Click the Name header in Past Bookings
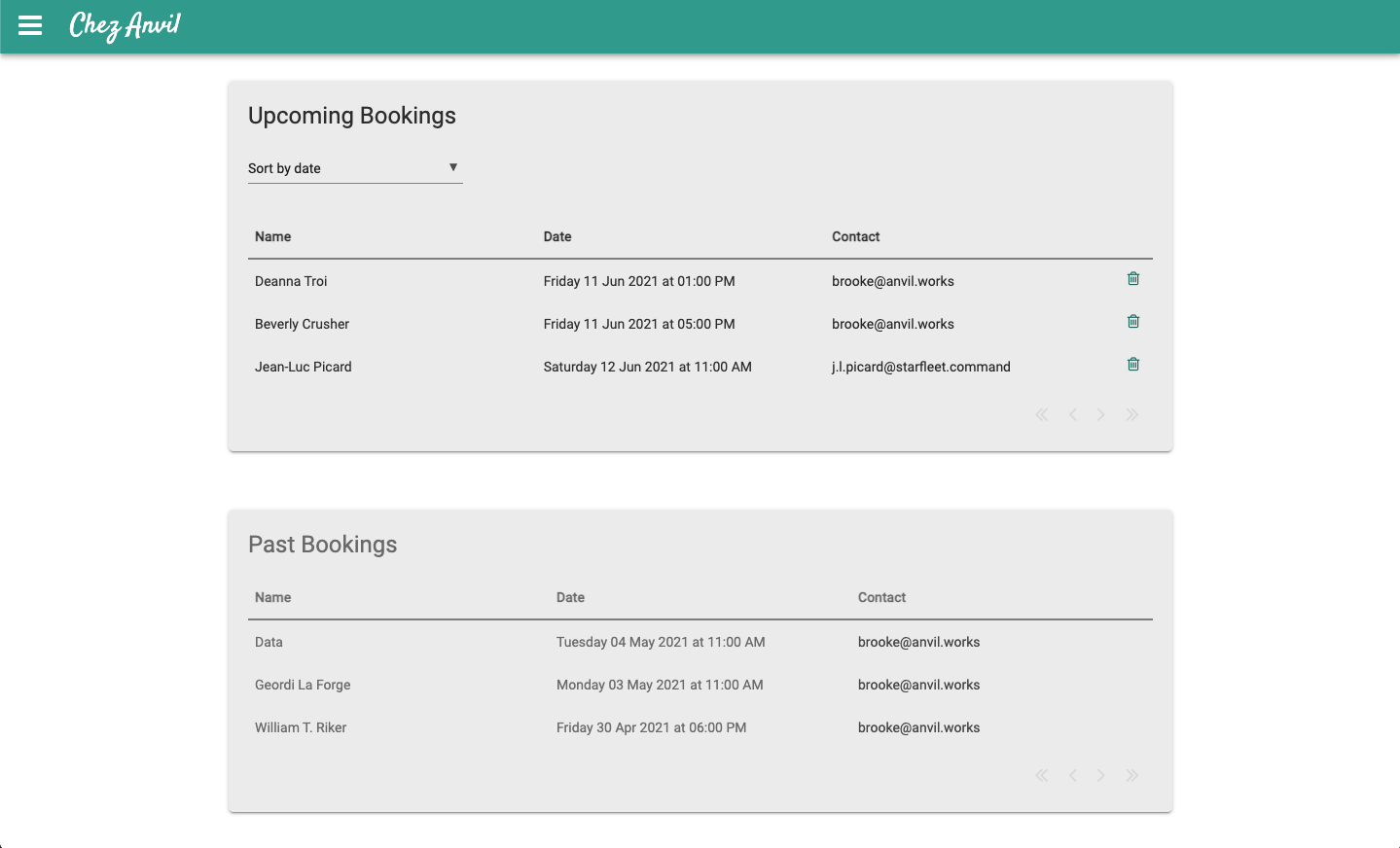The width and height of the screenshot is (1400, 848). [272, 597]
